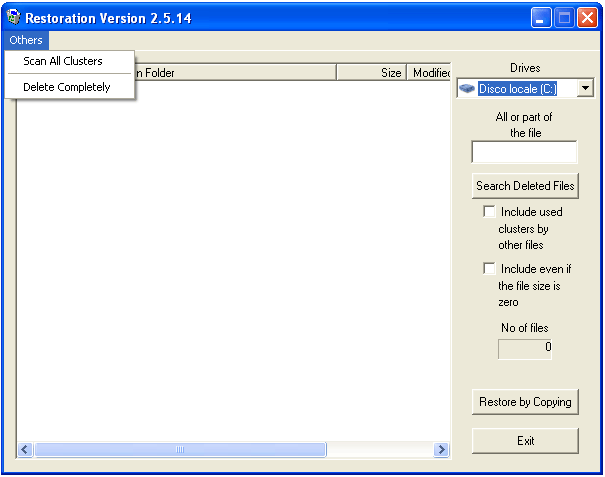The image size is (605, 477).
Task: Click the Exit button
Action: pyautogui.click(x=525, y=441)
